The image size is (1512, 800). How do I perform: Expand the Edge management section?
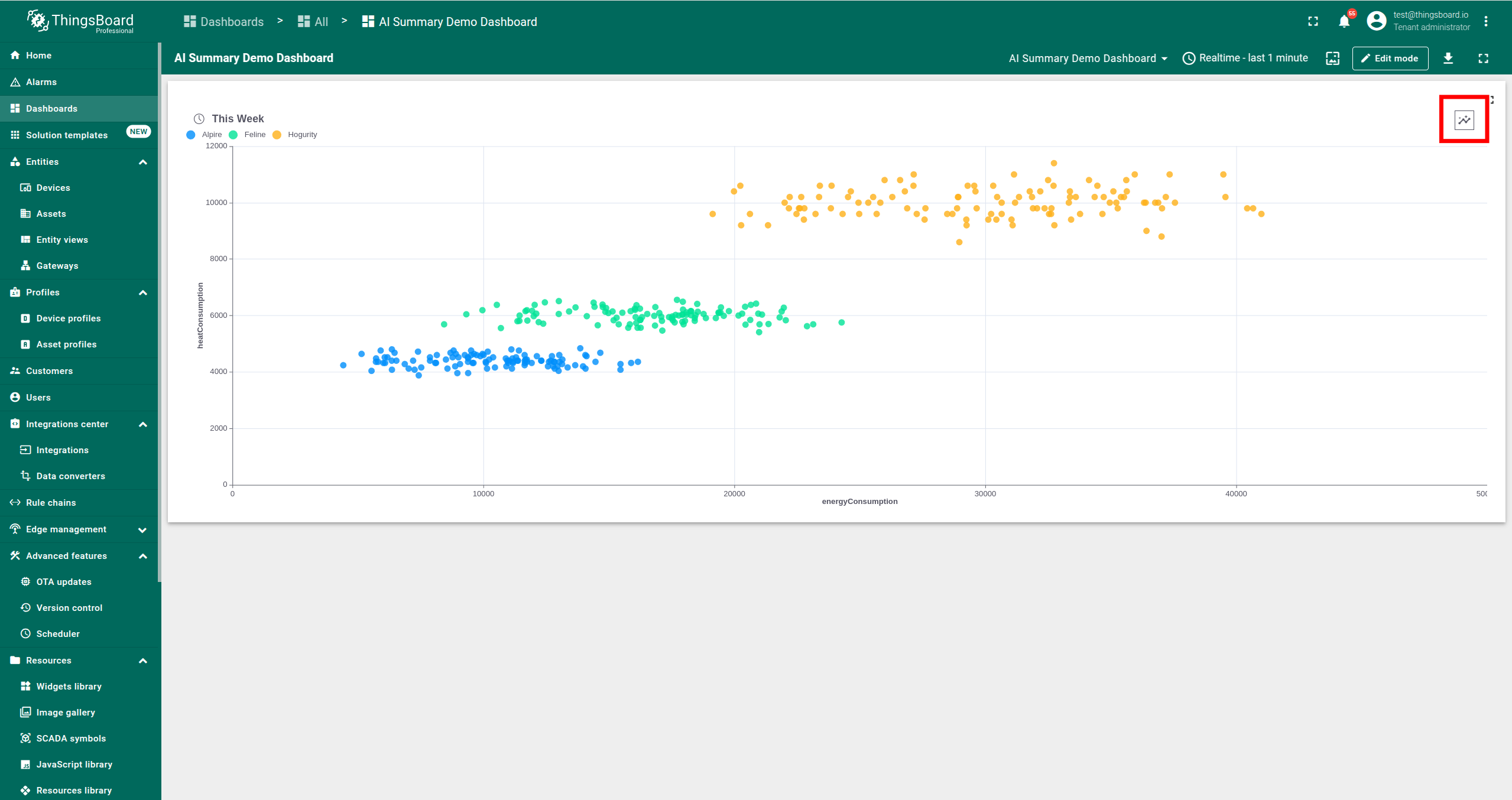point(142,529)
